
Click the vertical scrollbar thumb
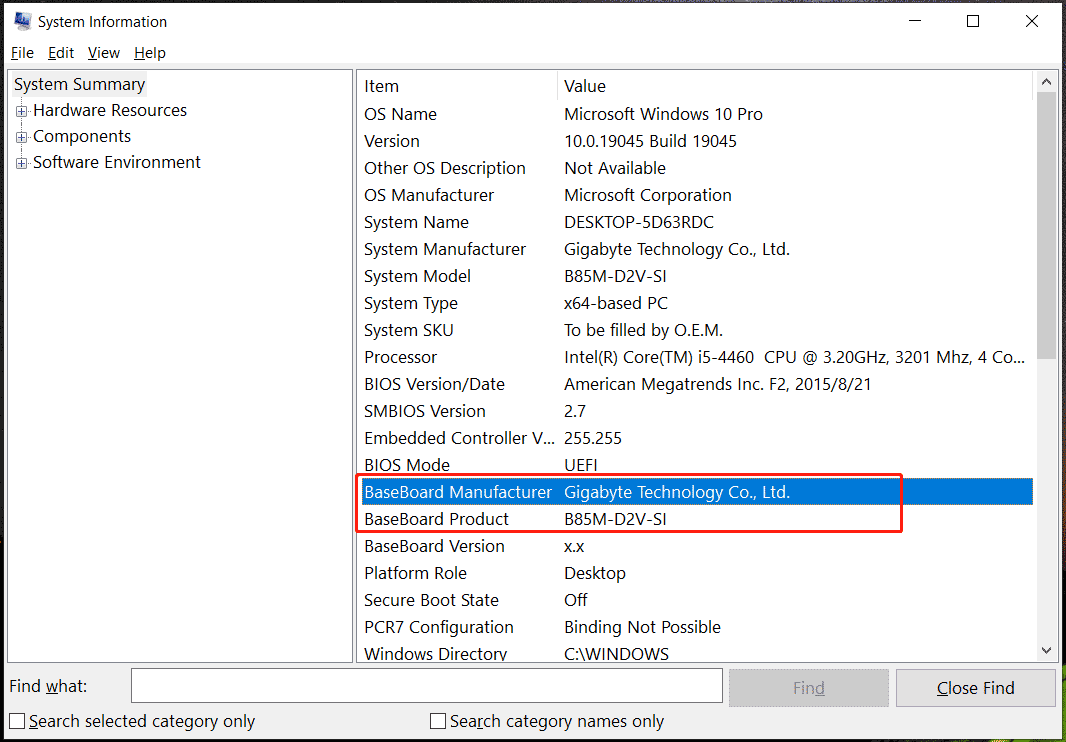1046,224
